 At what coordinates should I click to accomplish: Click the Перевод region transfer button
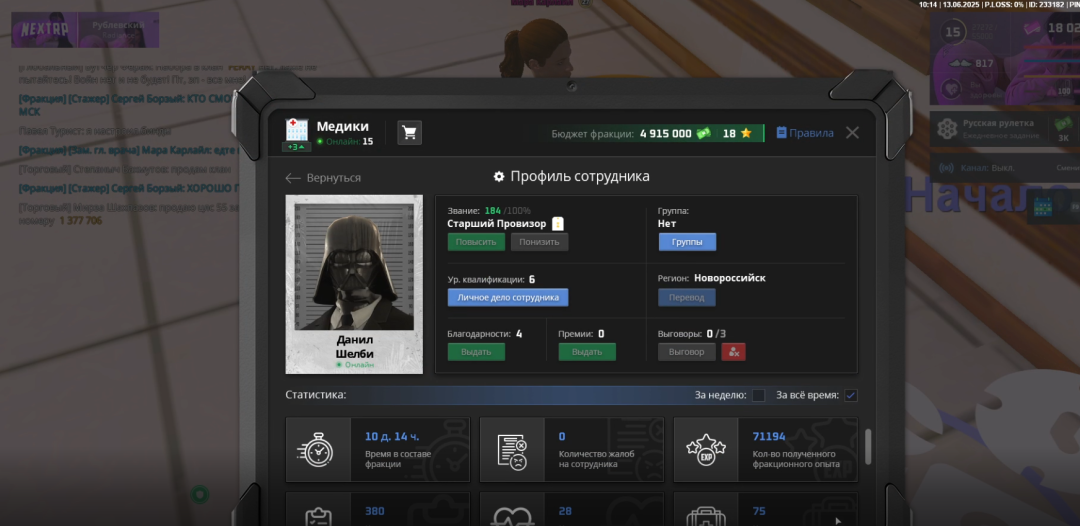click(x=687, y=297)
